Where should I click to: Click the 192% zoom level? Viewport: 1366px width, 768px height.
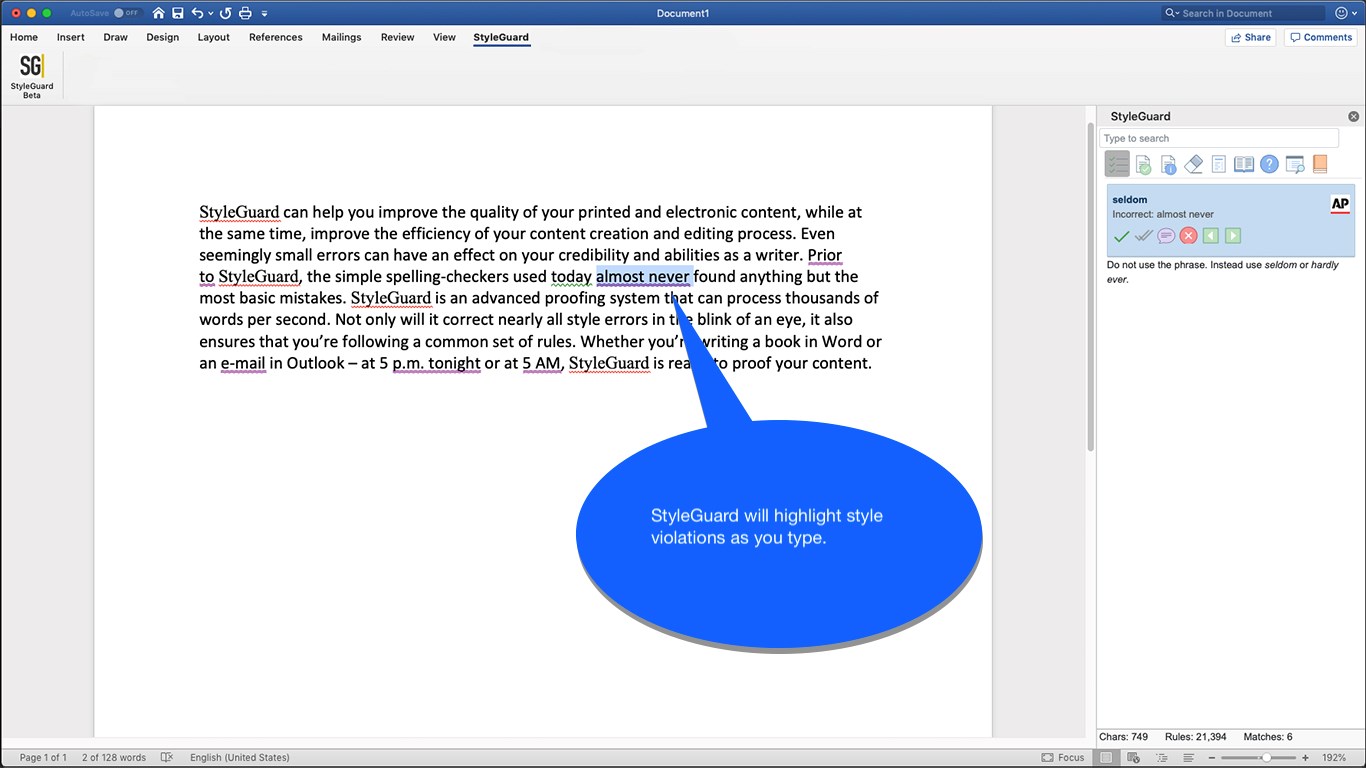1334,757
